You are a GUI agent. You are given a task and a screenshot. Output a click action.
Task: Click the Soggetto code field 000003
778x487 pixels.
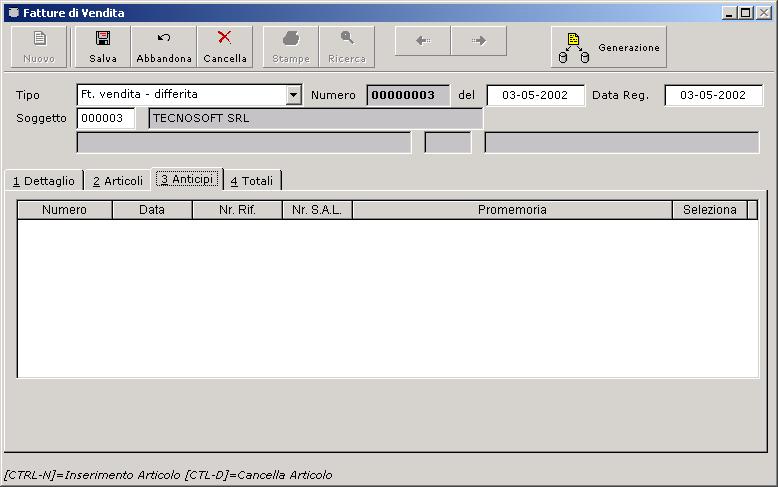coord(106,118)
